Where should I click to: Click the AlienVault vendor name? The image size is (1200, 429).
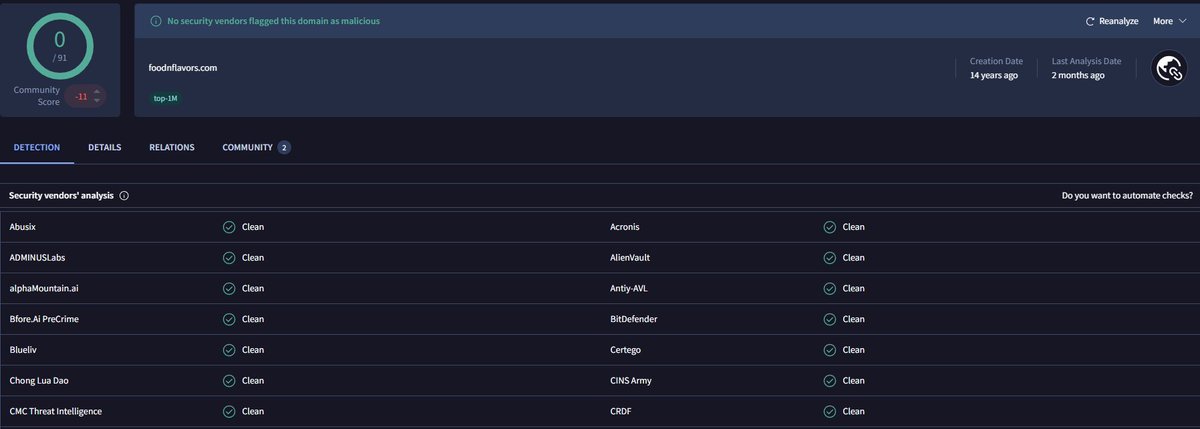tap(631, 258)
